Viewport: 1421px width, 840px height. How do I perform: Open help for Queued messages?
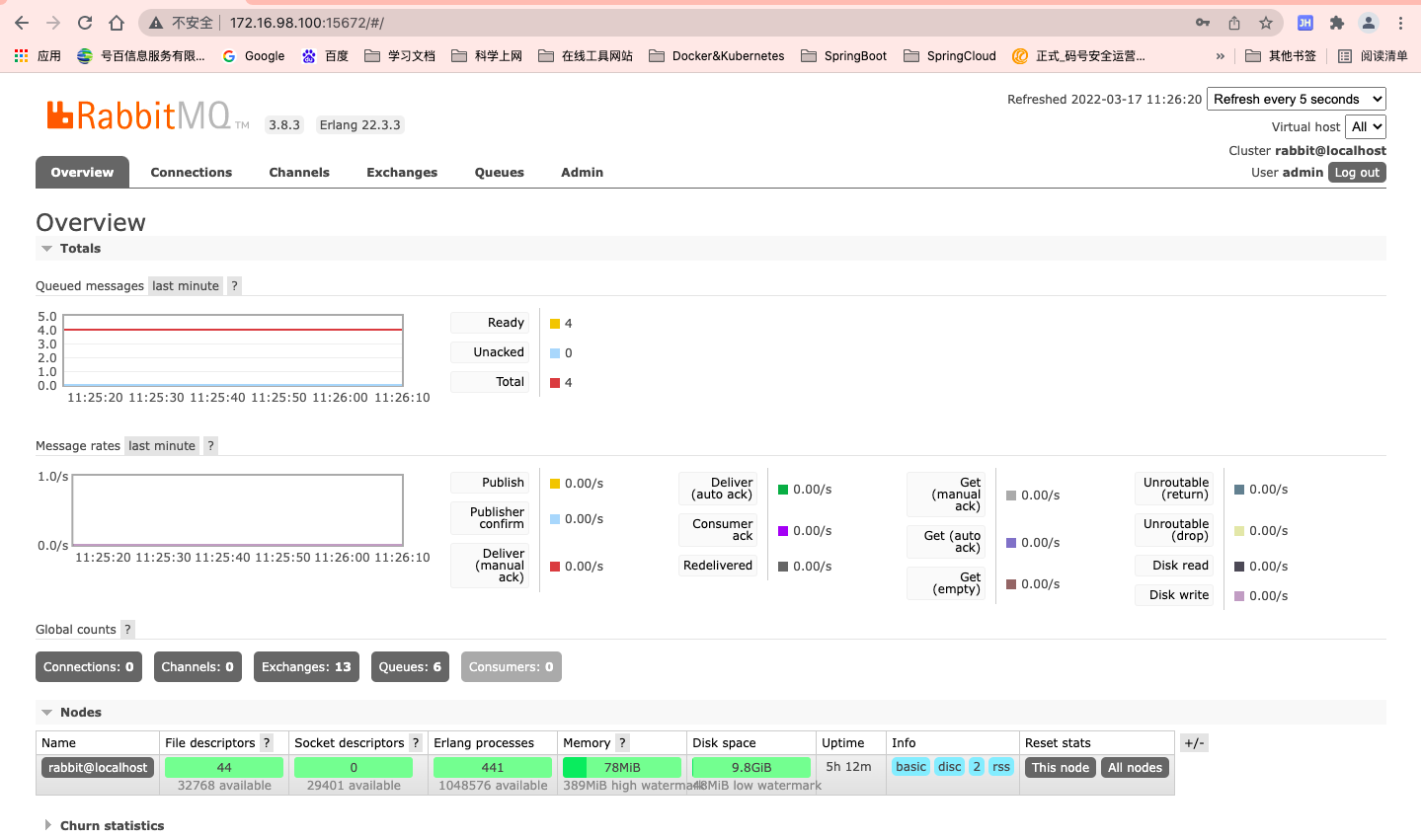[x=234, y=286]
